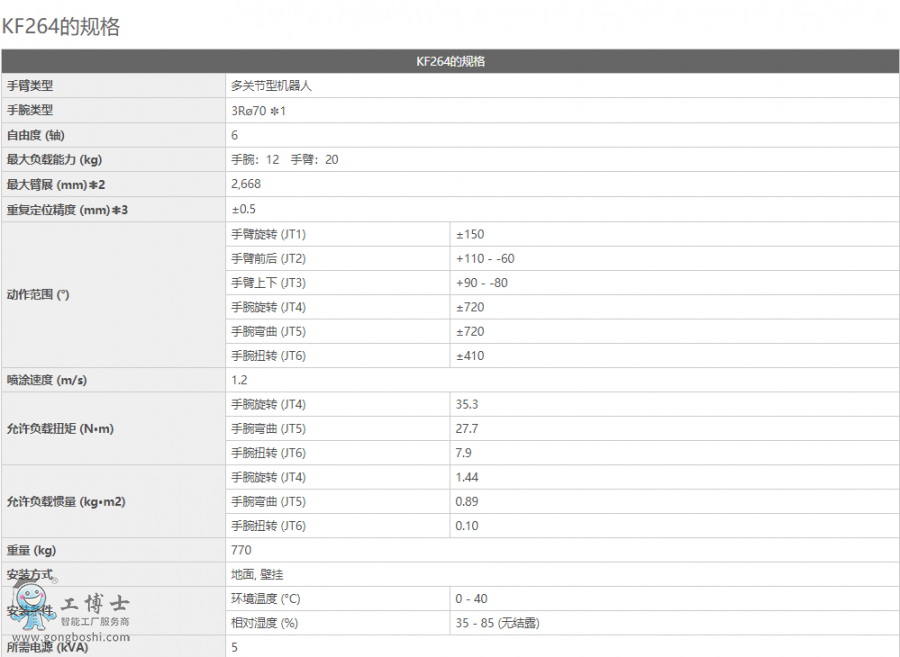Click the 手腕: 12 手臂: 20 payload value

pos(285,159)
